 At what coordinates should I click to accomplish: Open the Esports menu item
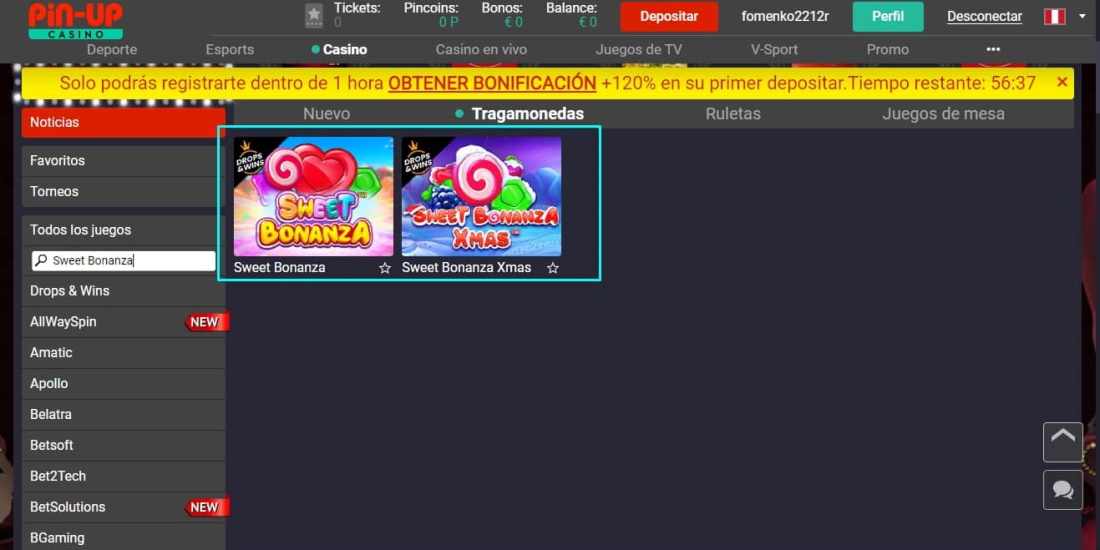(x=230, y=50)
